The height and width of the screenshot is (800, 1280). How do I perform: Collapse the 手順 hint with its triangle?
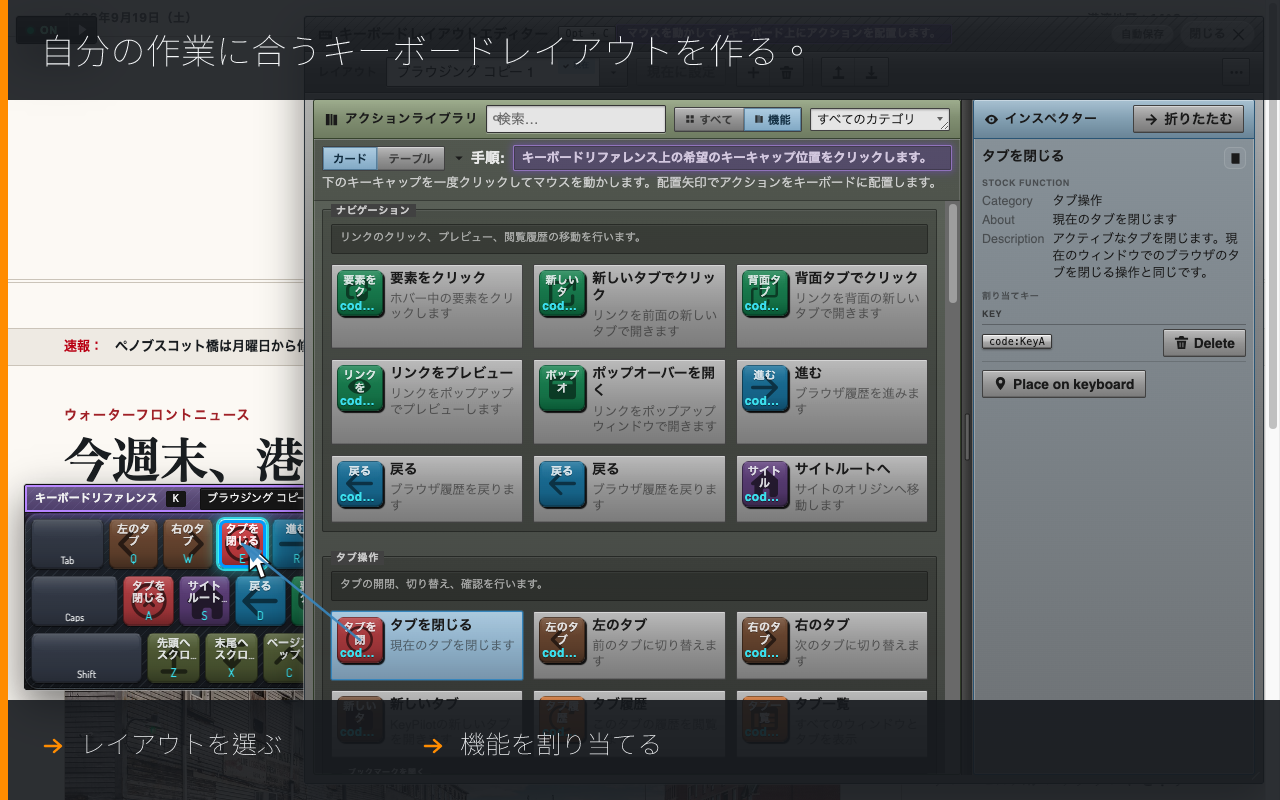(x=459, y=158)
